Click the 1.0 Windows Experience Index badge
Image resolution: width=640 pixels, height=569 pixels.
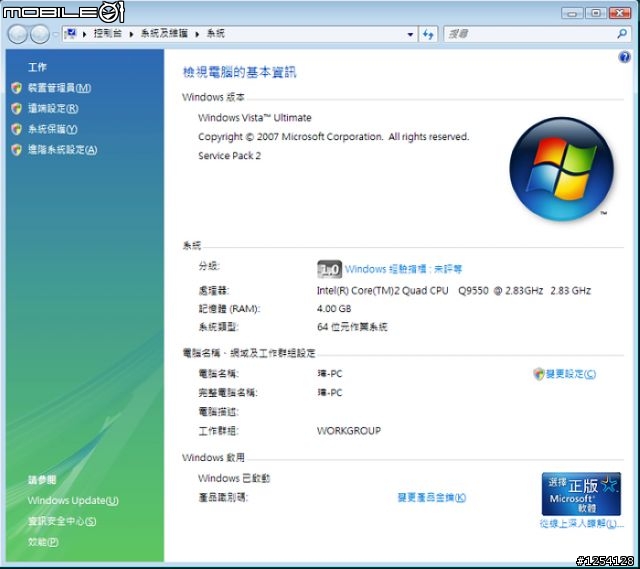pyautogui.click(x=329, y=269)
